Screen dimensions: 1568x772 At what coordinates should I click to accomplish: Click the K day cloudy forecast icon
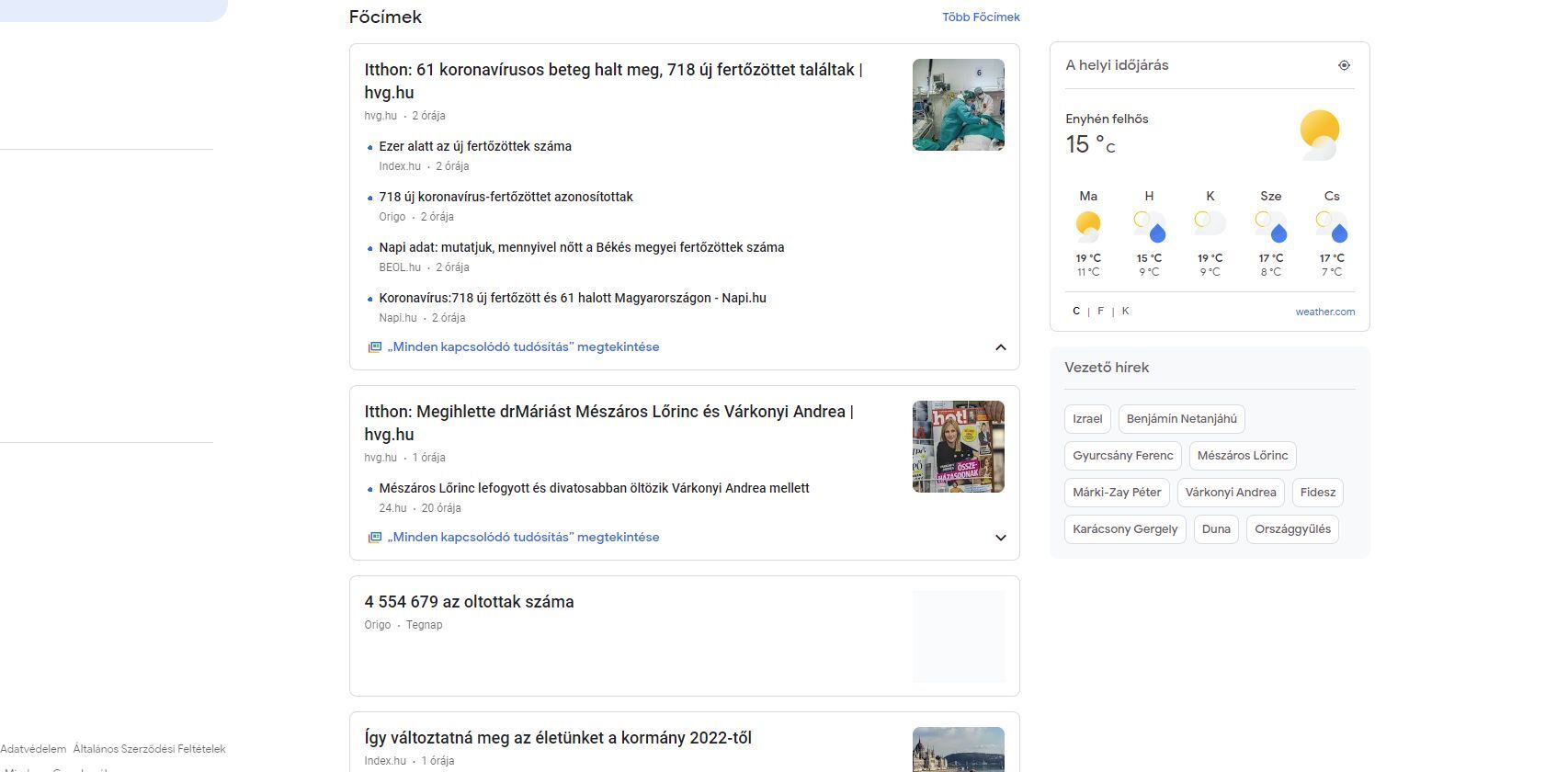coord(1210,223)
